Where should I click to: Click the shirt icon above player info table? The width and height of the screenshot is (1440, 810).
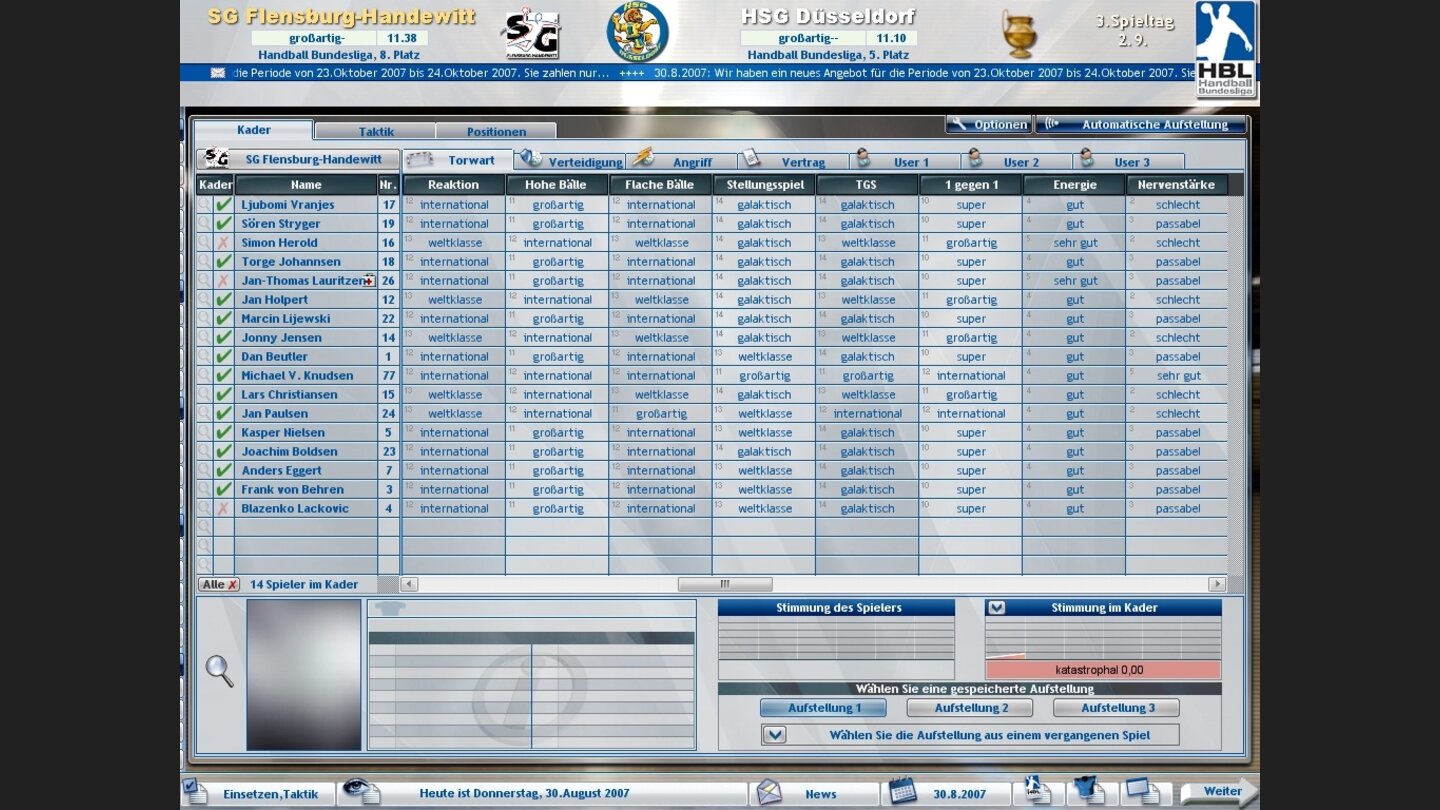[390, 607]
